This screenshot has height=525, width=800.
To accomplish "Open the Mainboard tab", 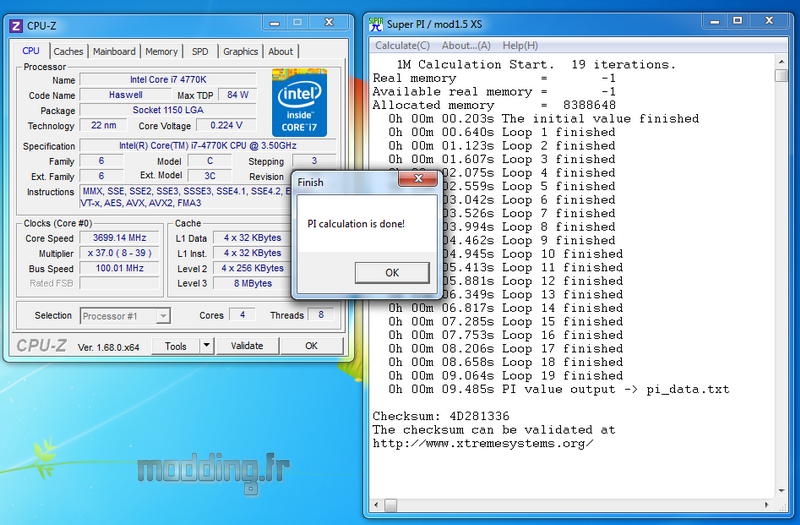I will tap(114, 52).
